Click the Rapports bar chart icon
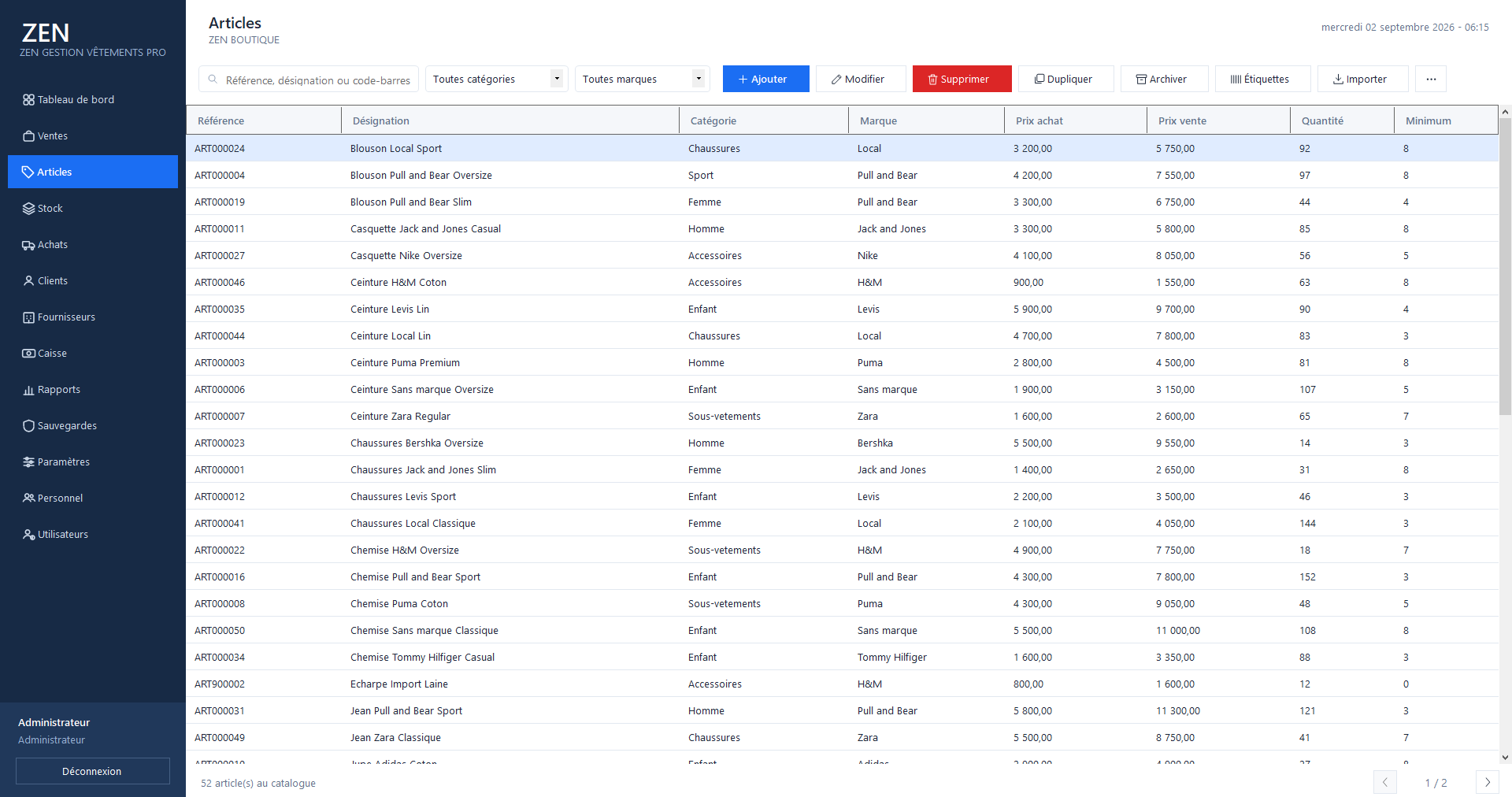Viewport: 1512px width, 797px height. tap(28, 390)
